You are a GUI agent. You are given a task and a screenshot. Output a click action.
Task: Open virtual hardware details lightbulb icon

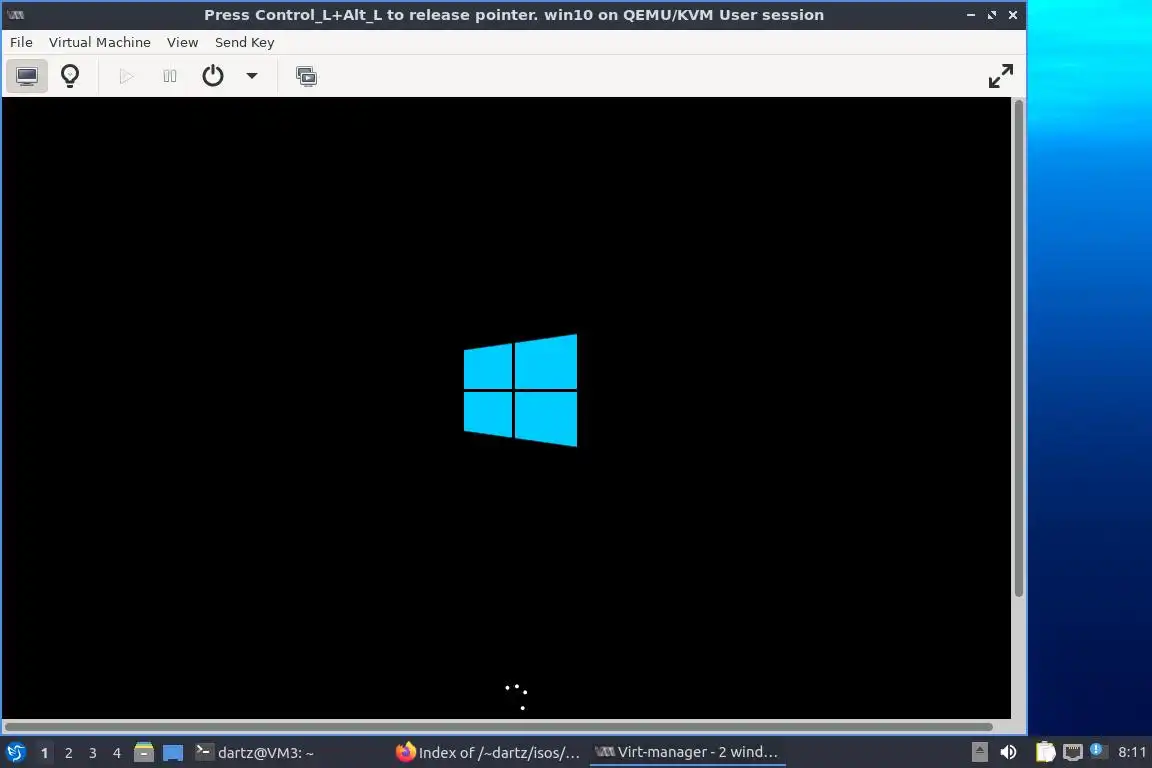click(x=70, y=76)
